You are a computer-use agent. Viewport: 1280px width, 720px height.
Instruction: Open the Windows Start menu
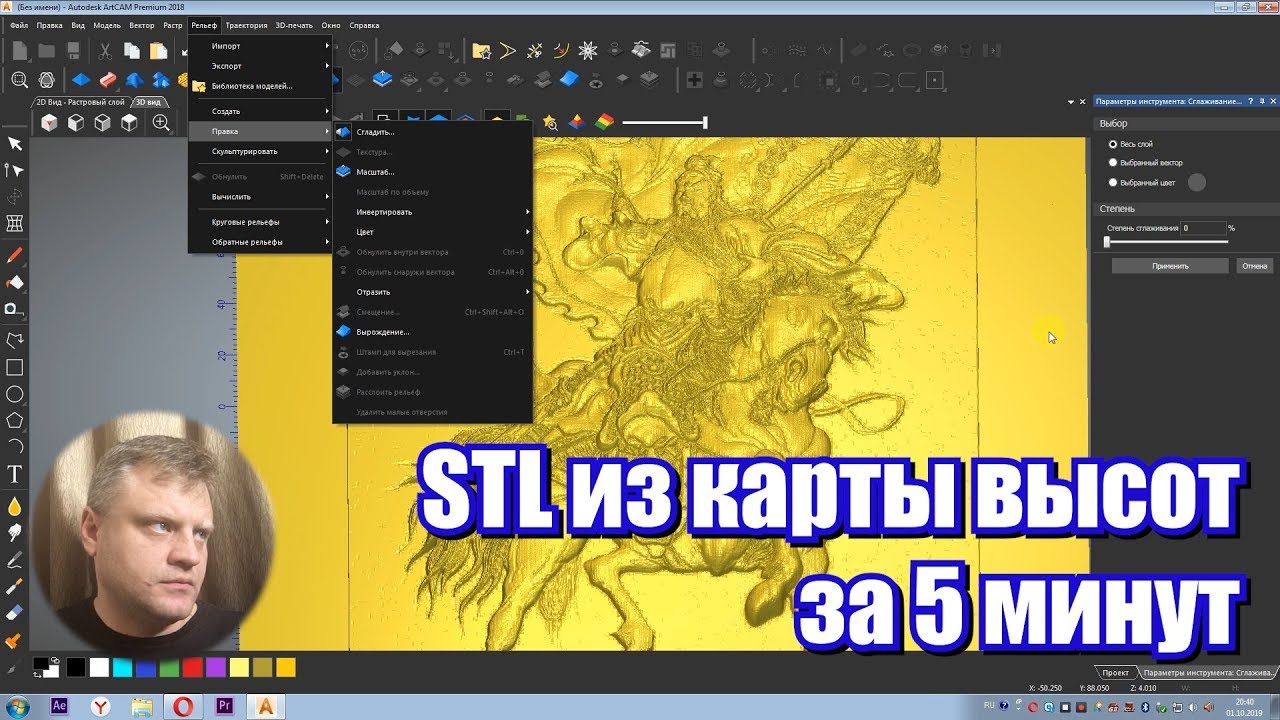coord(19,706)
